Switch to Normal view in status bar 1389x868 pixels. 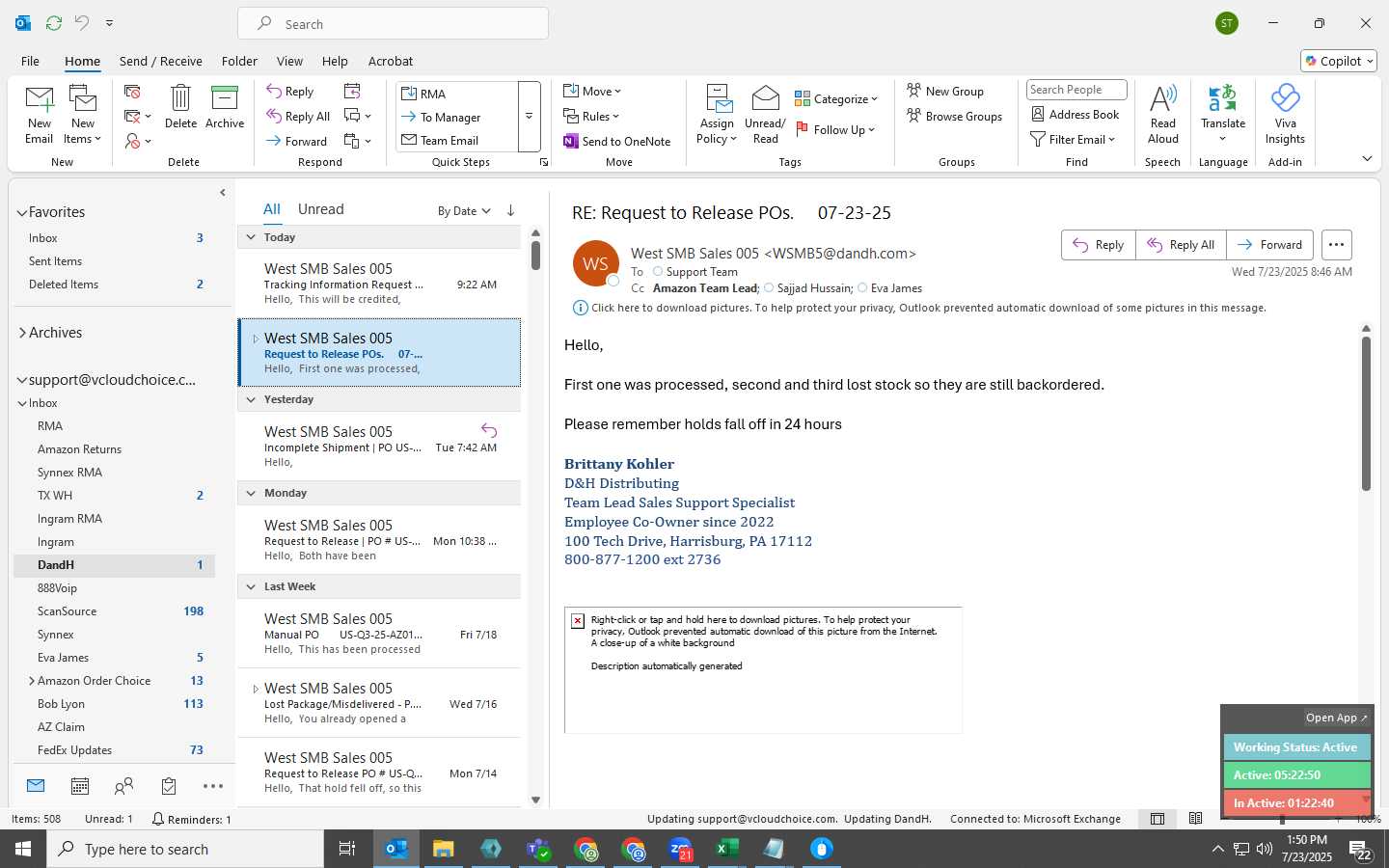coord(1157,819)
